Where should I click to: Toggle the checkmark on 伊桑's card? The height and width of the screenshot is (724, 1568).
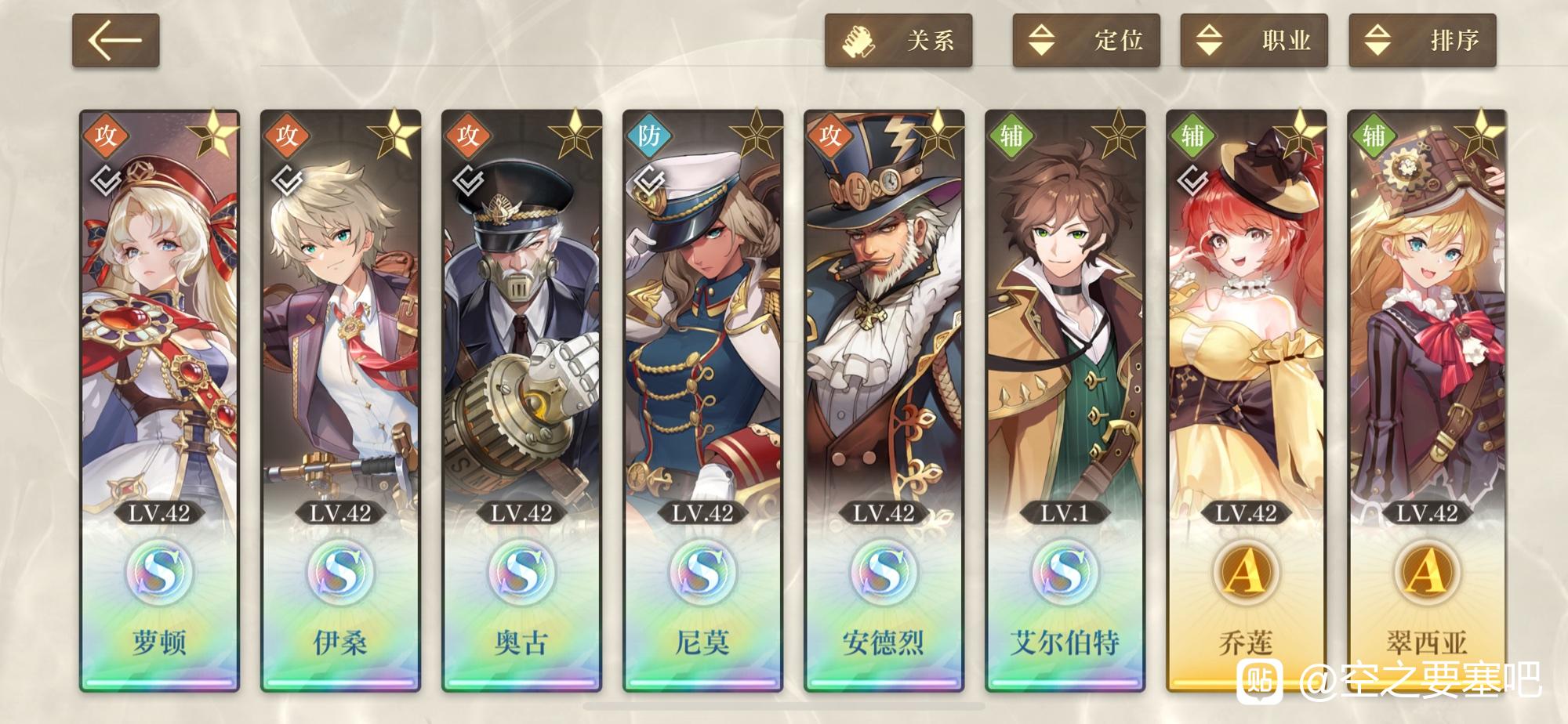coord(287,180)
